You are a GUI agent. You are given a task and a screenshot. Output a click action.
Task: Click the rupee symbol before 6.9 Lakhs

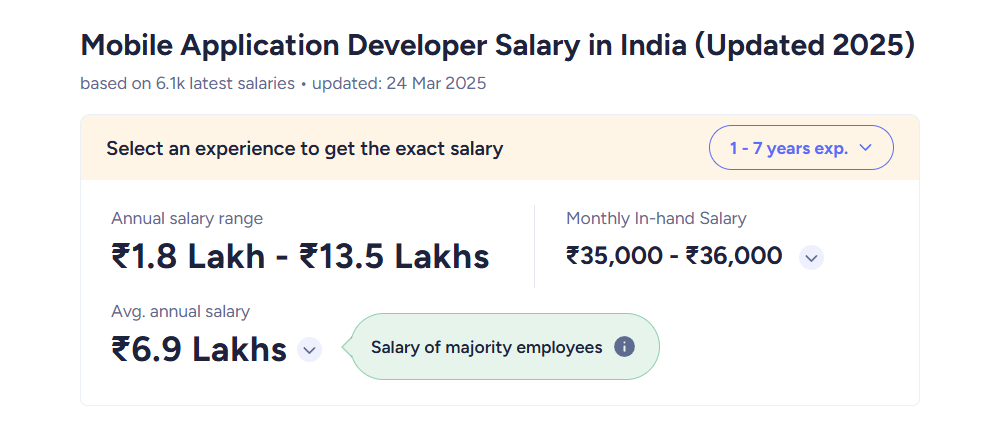point(121,349)
